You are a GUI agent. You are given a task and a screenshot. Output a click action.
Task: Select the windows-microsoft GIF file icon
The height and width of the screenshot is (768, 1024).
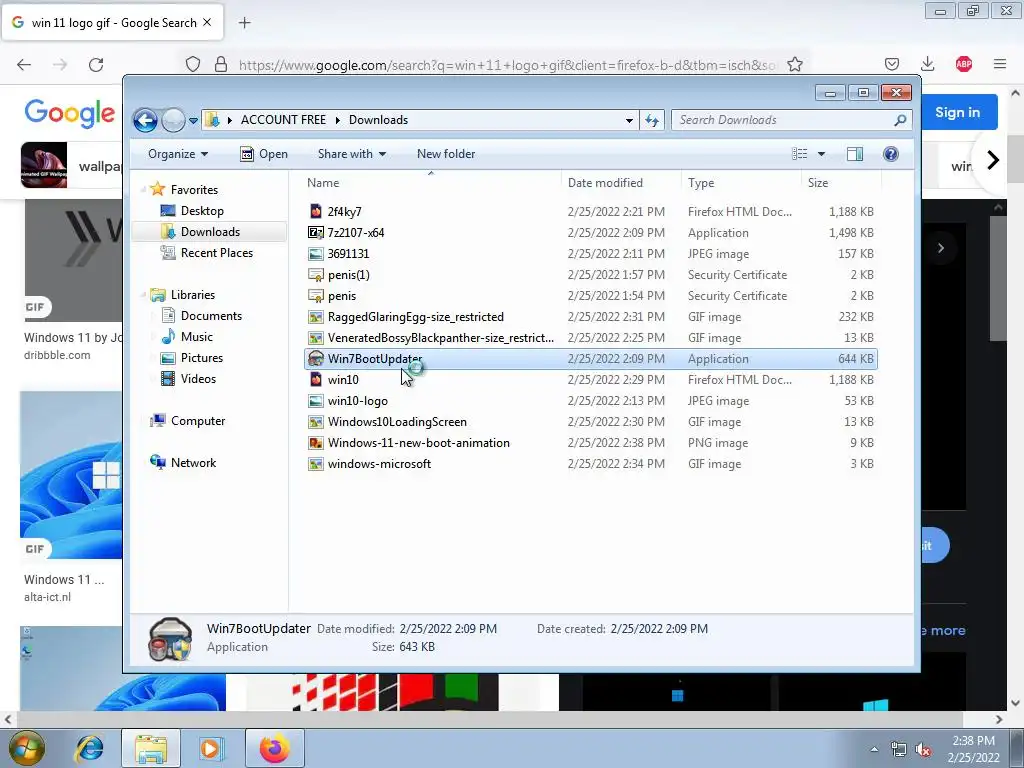(316, 464)
